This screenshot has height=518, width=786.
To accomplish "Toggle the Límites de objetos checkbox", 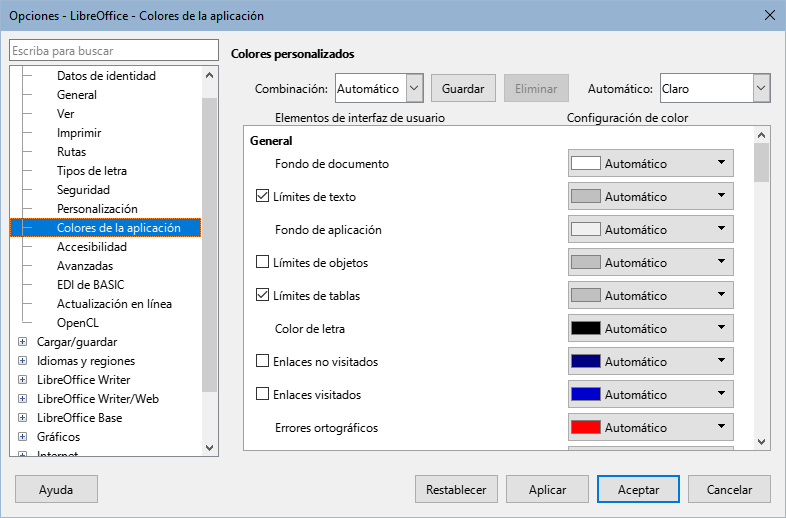I will 262,262.
